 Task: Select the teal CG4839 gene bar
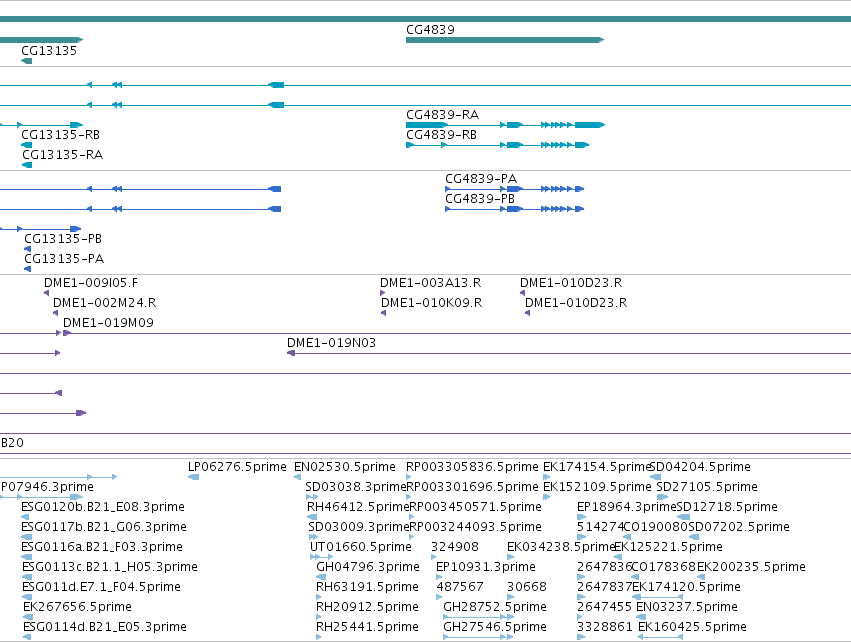(x=505, y=40)
